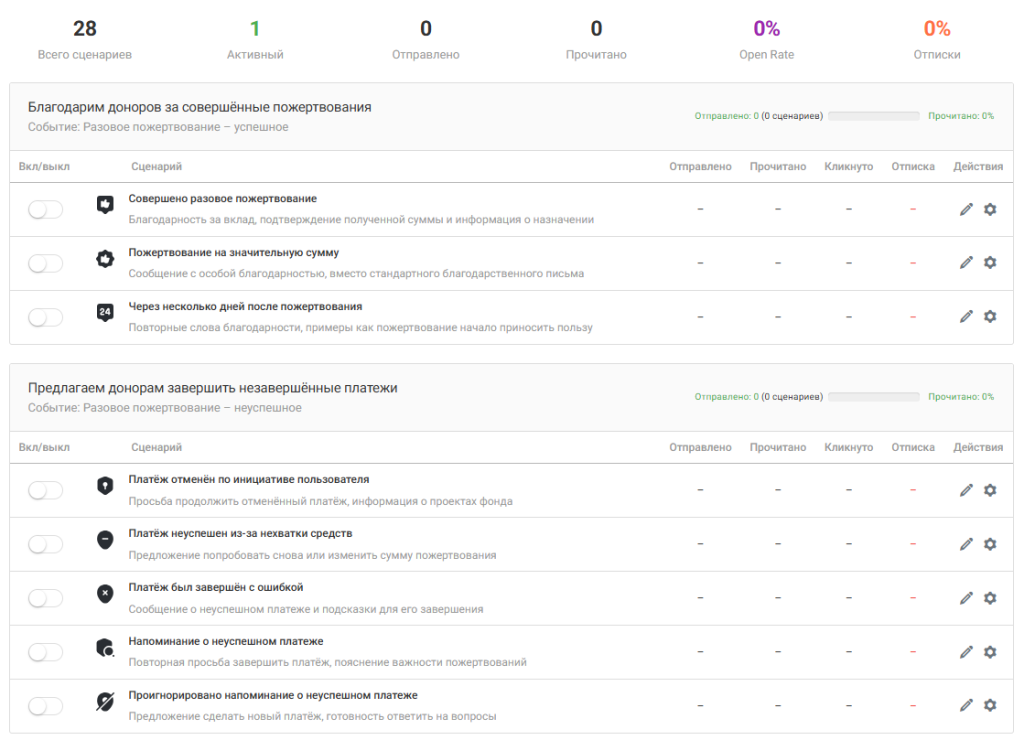Screen dimensions: 1024x740
Task: Open gear settings for 'Пожертвование на значительную сумму'
Action: click(x=990, y=262)
